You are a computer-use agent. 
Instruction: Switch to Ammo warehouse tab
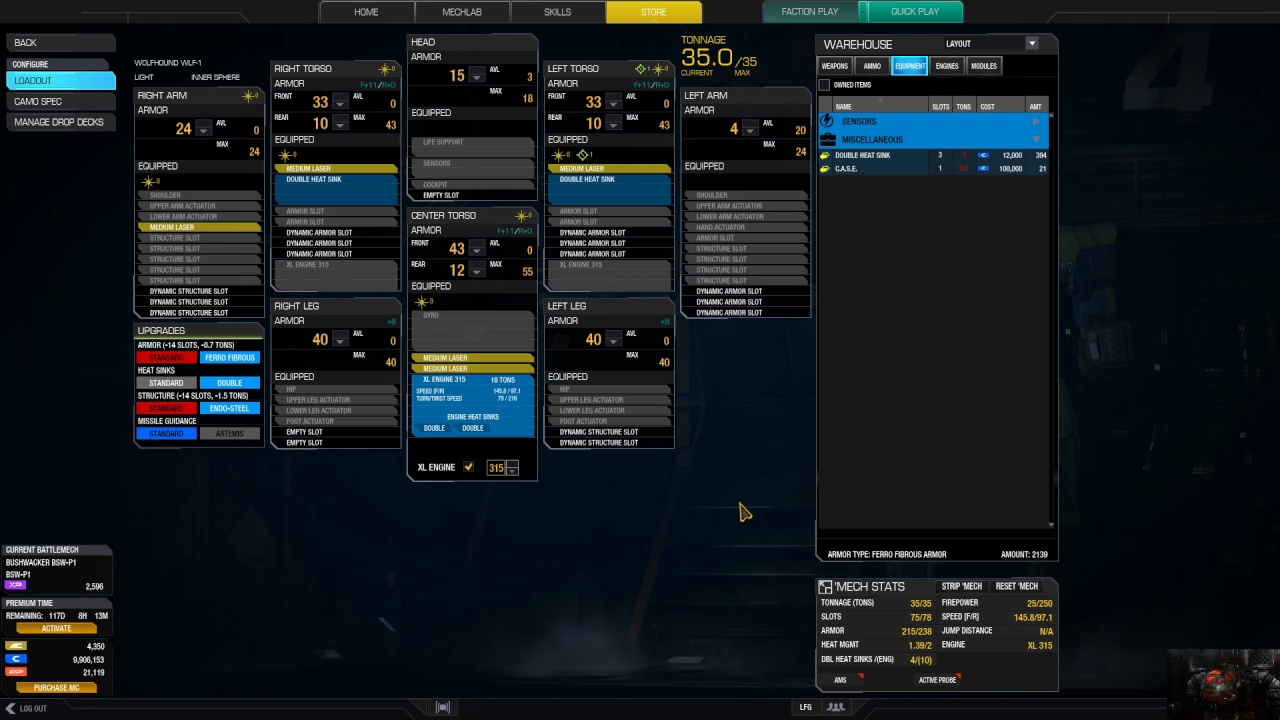(872, 66)
